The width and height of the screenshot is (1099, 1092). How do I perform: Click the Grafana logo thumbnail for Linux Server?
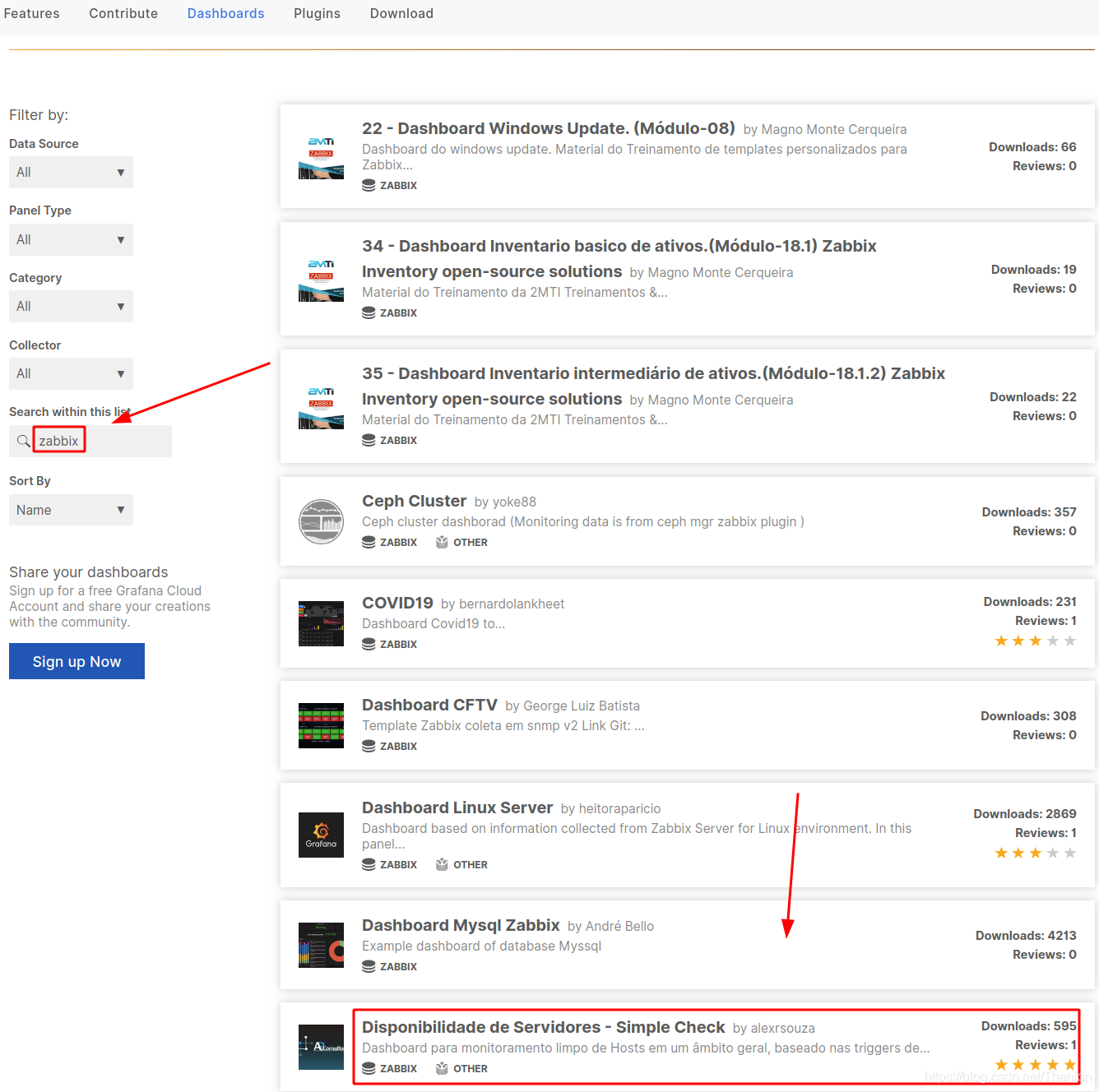pos(321,835)
